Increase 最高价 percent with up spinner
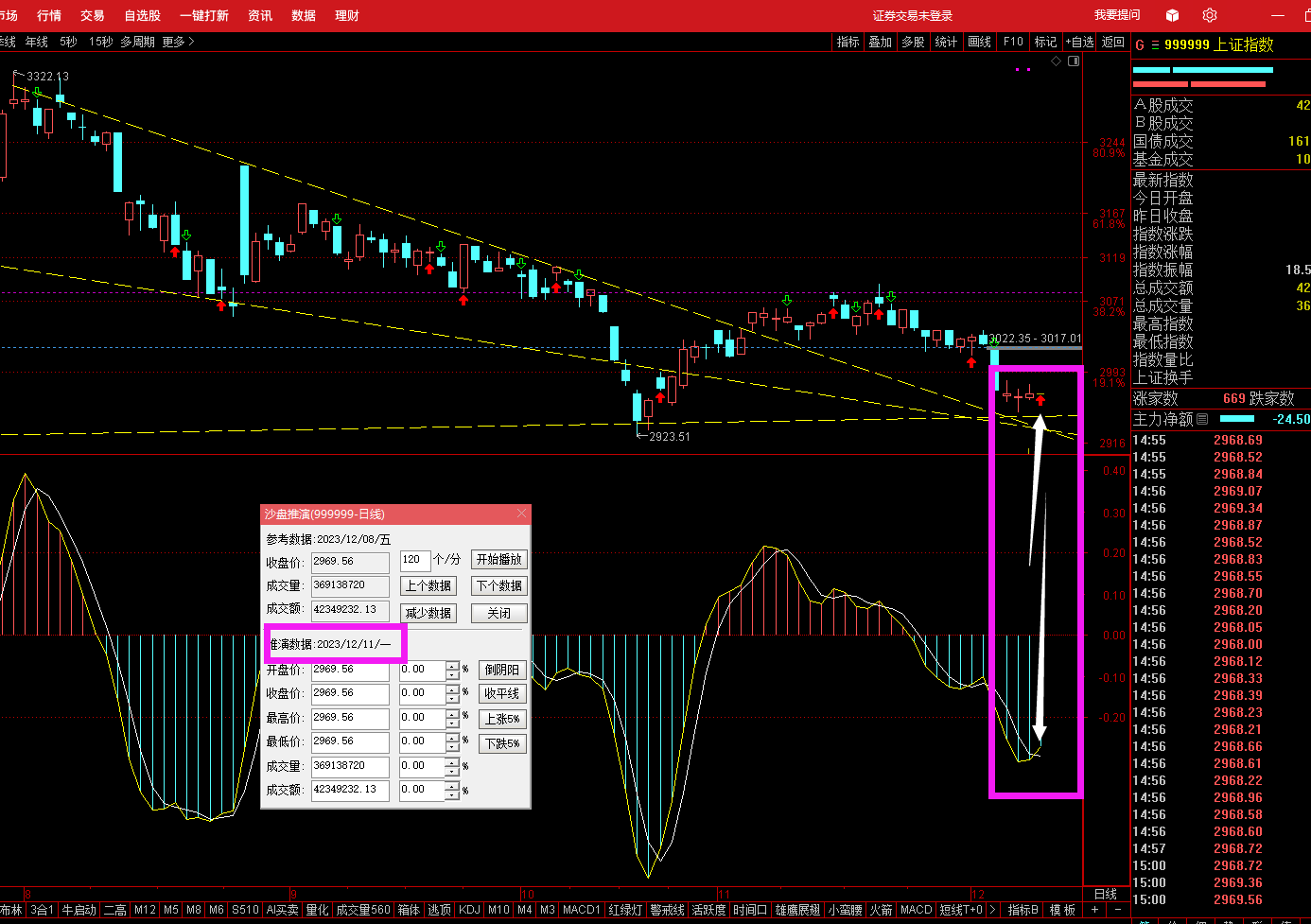 pos(452,713)
